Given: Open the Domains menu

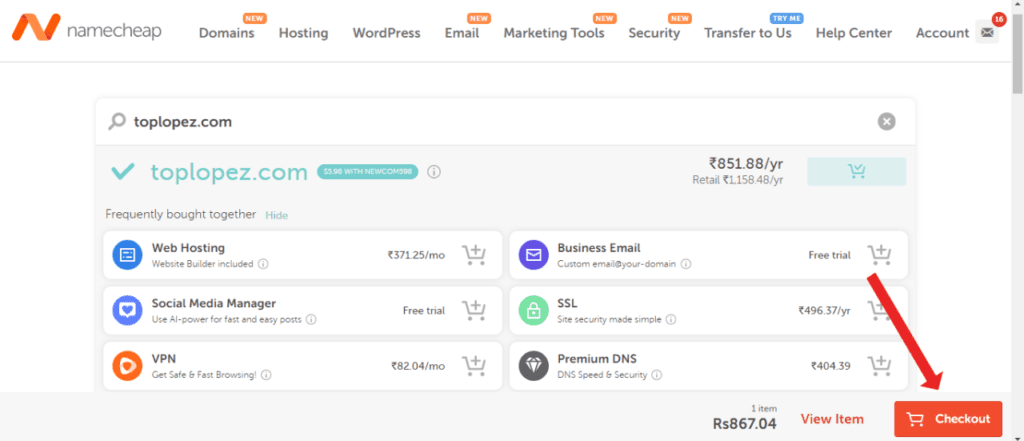Looking at the screenshot, I should coord(227,33).
